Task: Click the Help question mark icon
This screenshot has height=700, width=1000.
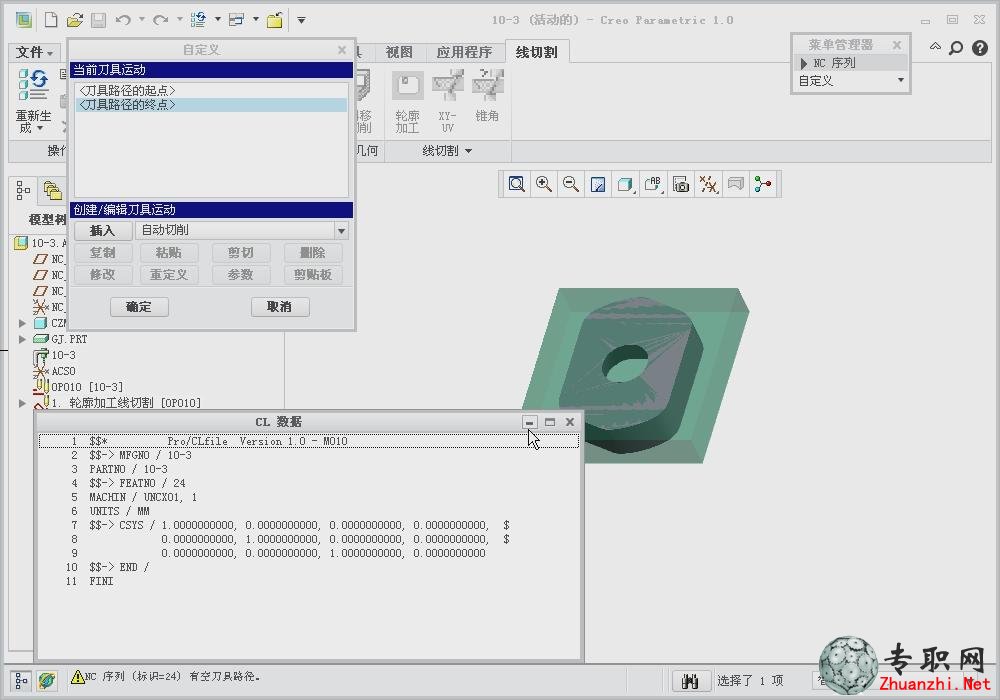Action: pyautogui.click(x=980, y=48)
